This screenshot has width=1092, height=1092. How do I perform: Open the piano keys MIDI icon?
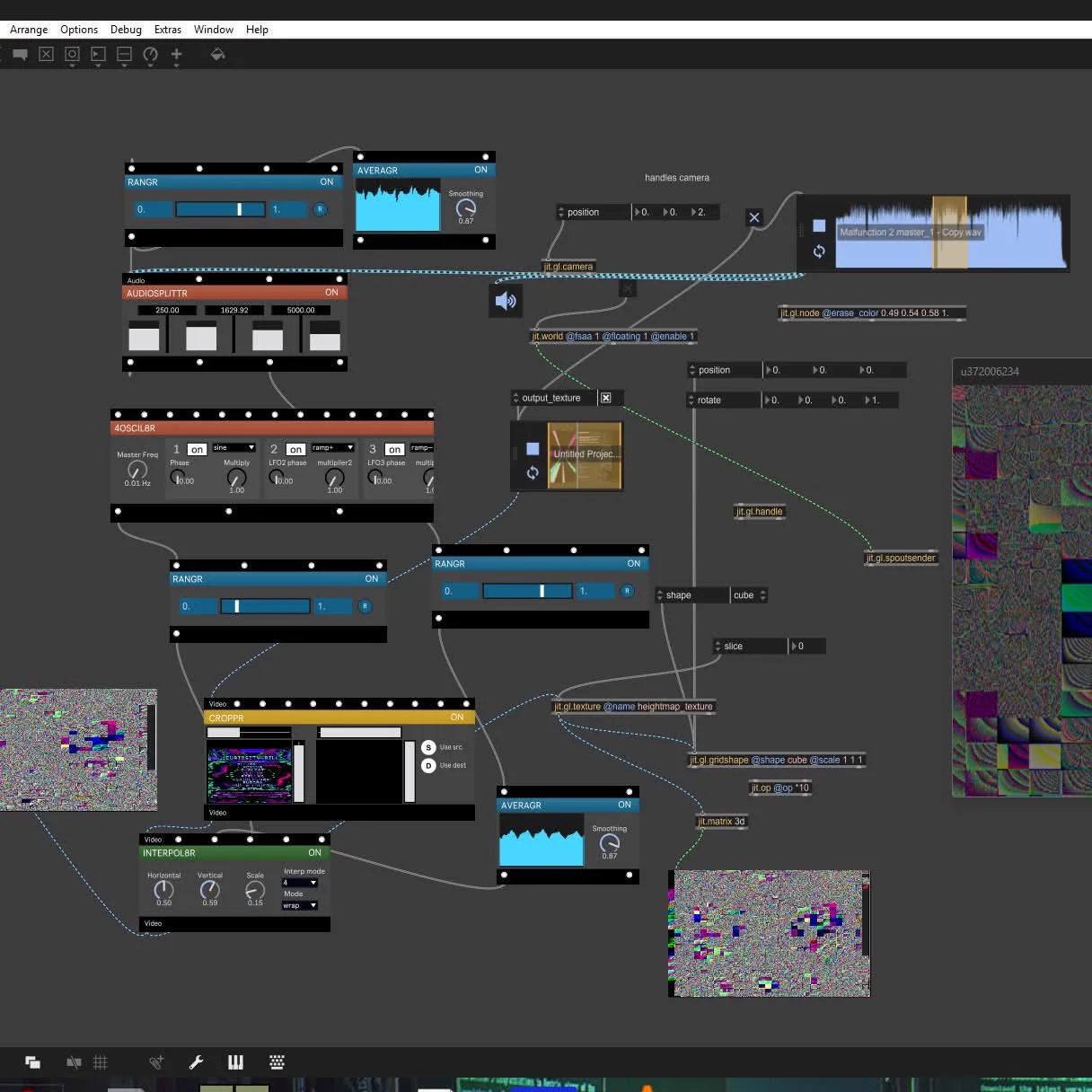tap(235, 1062)
